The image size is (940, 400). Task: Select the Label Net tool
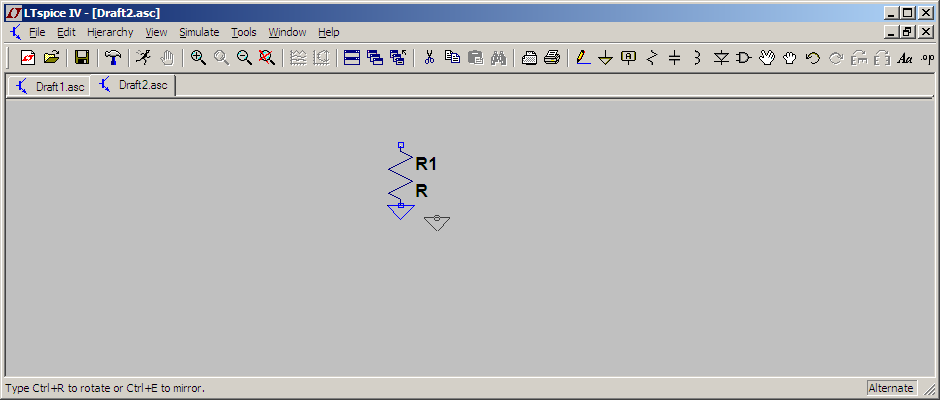628,58
